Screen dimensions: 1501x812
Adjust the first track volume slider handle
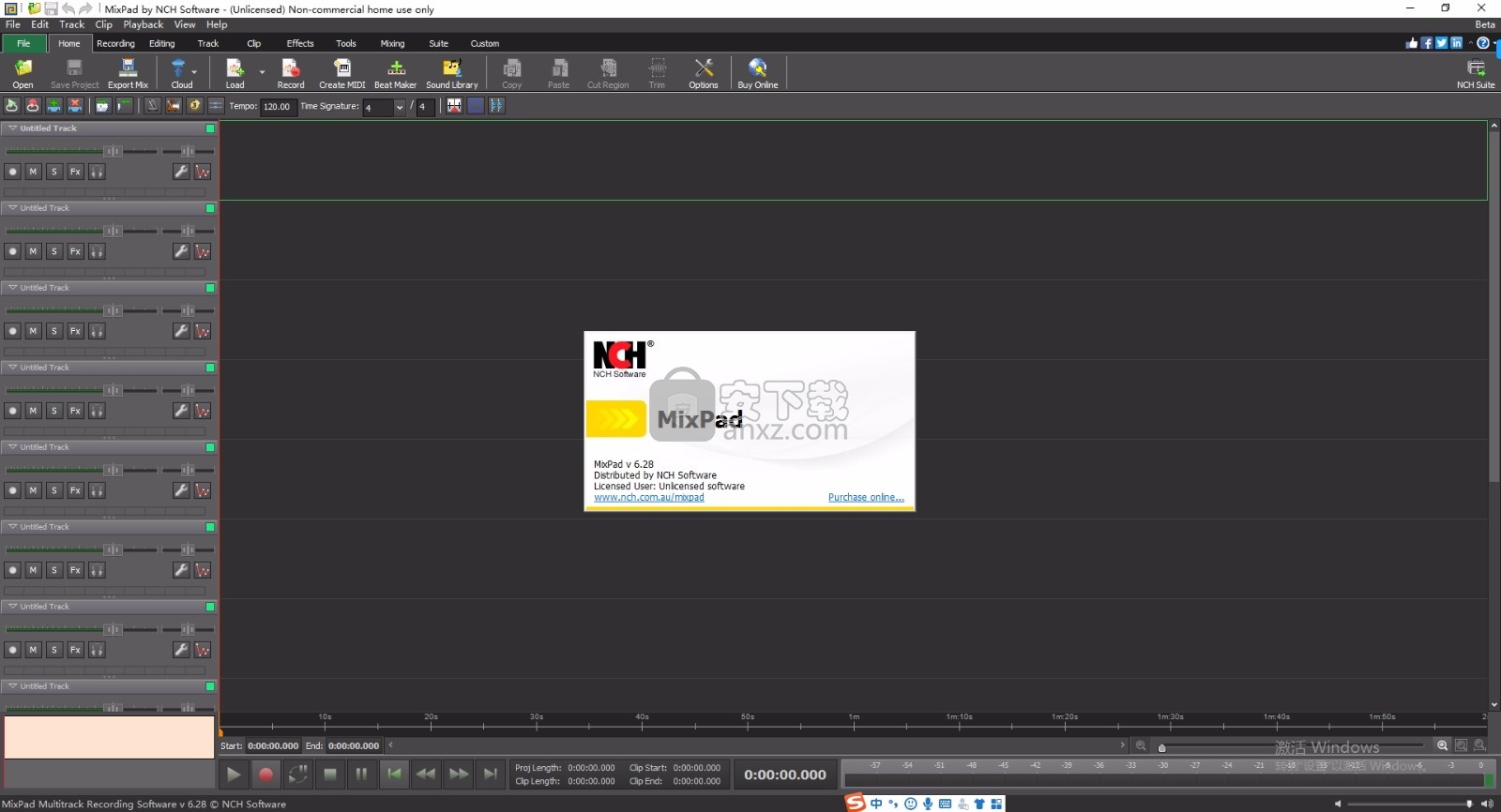coord(113,151)
